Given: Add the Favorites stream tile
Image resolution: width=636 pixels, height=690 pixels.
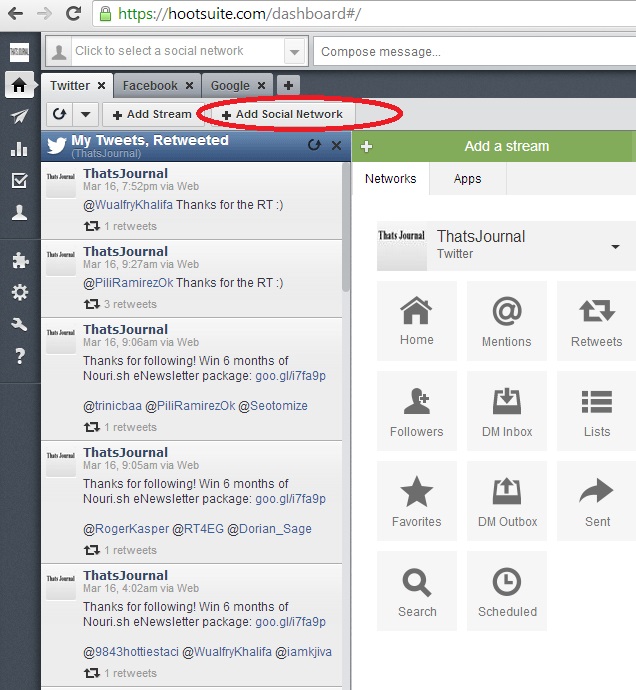Looking at the screenshot, I should coord(417,501).
